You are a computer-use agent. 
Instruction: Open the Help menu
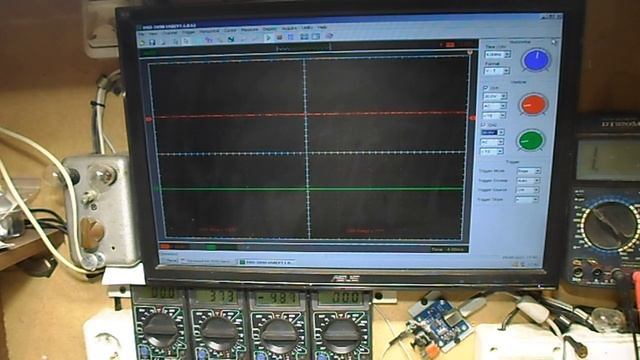coord(322,28)
